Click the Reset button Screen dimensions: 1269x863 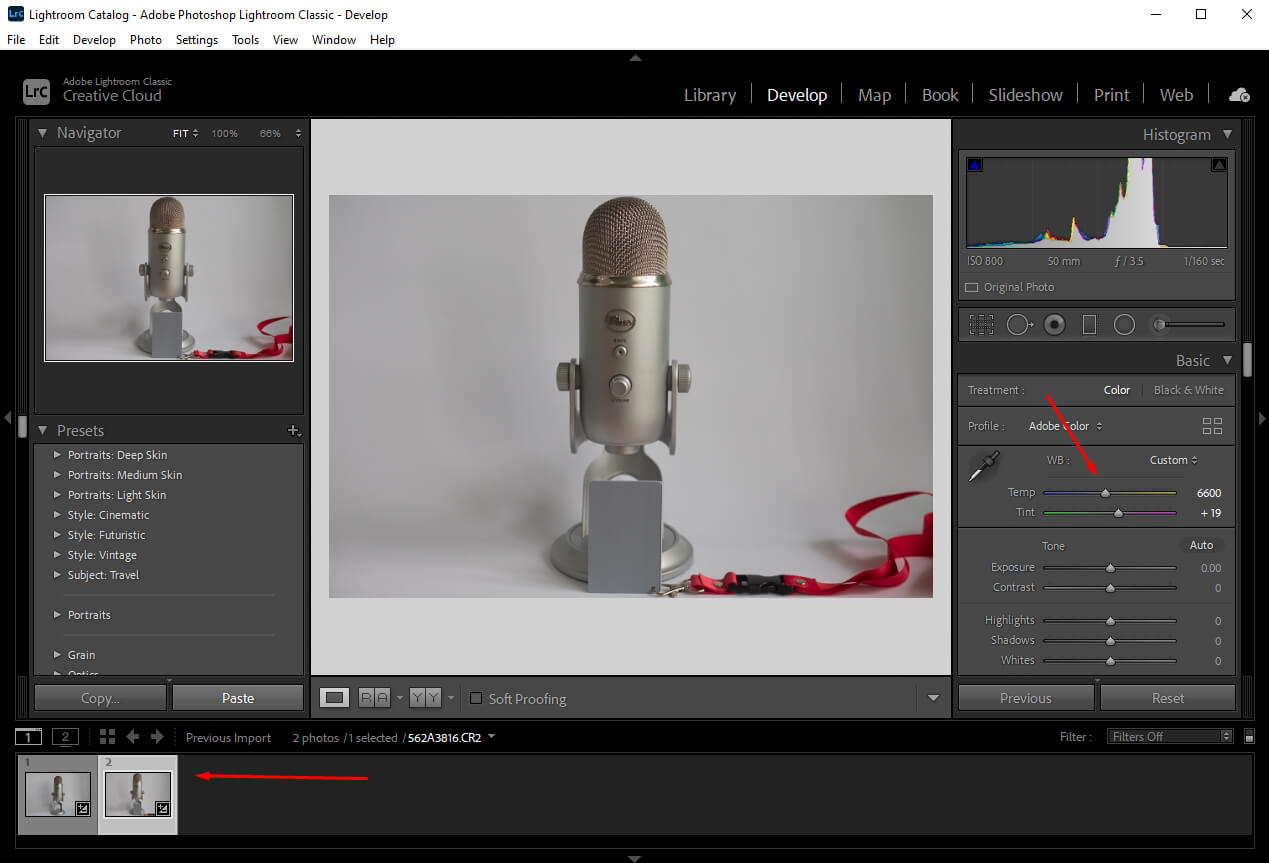click(x=1168, y=698)
